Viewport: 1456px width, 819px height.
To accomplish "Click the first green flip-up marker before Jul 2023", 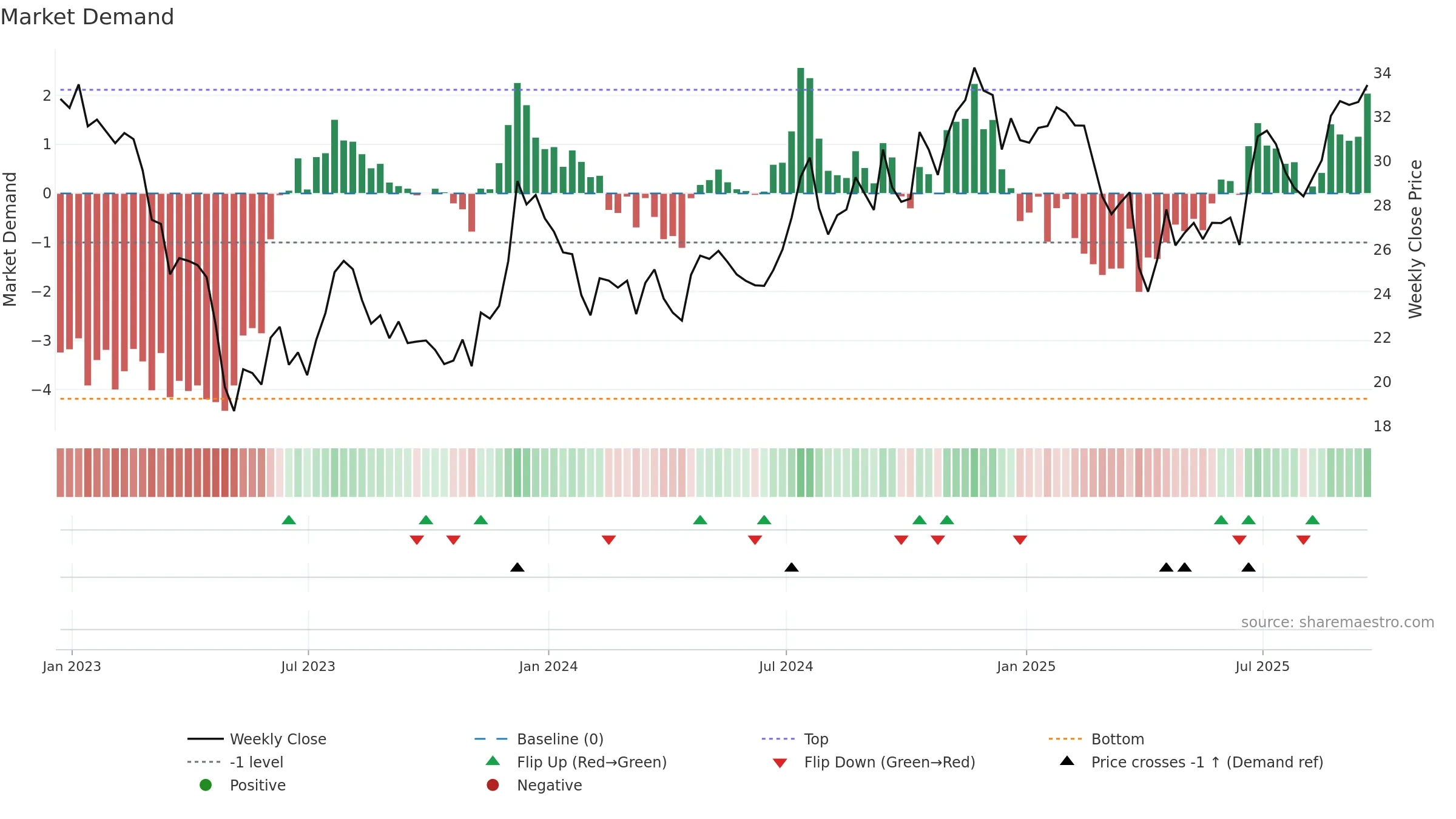I will tap(289, 520).
